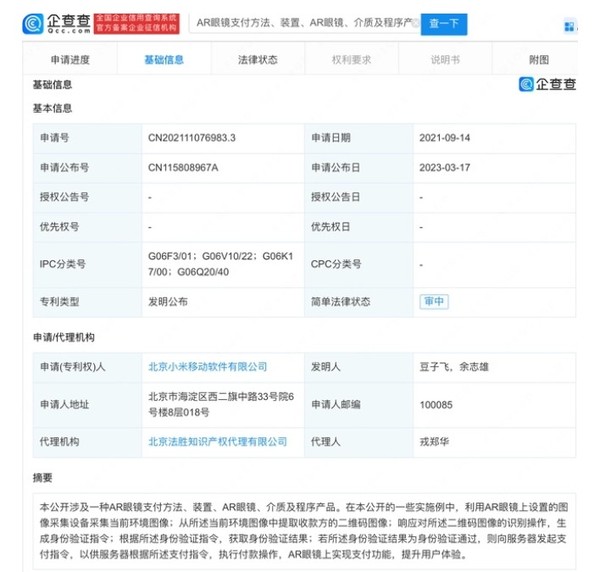600x572 pixels.
Task: Click the 申请(专利权)人 label cell
Action: coord(87,367)
